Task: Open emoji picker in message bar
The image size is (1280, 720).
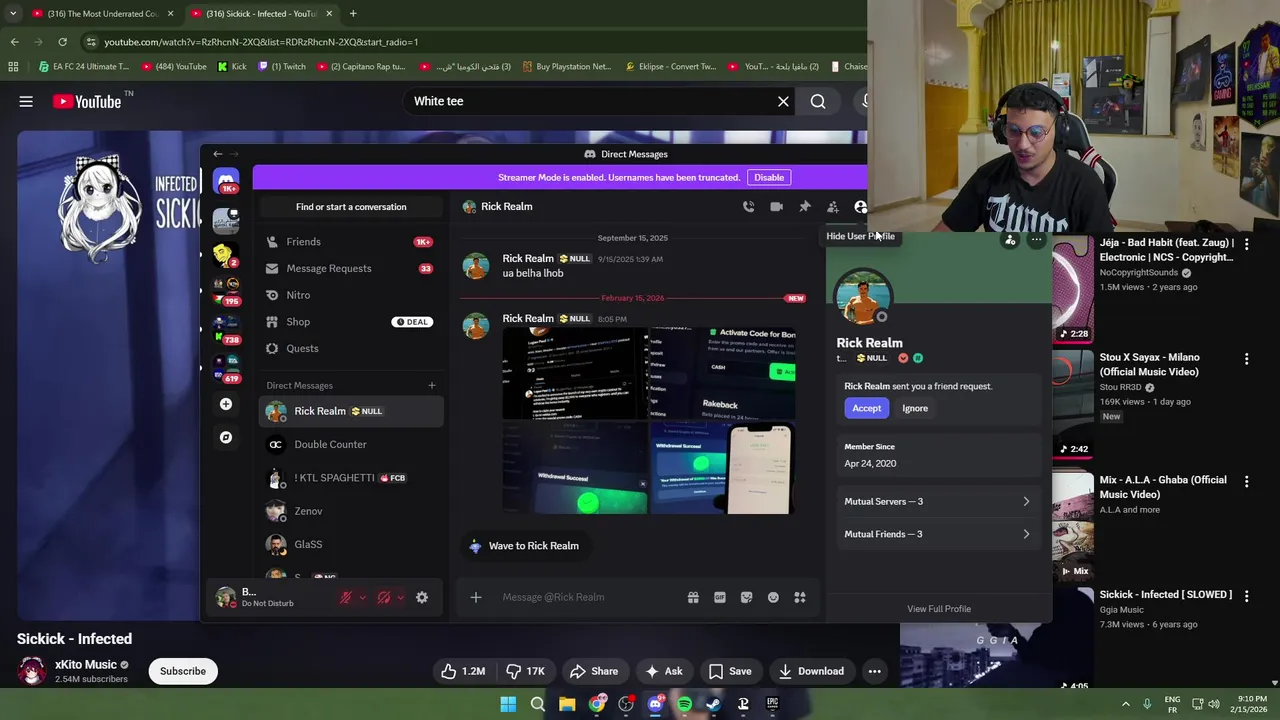Action: click(x=773, y=597)
